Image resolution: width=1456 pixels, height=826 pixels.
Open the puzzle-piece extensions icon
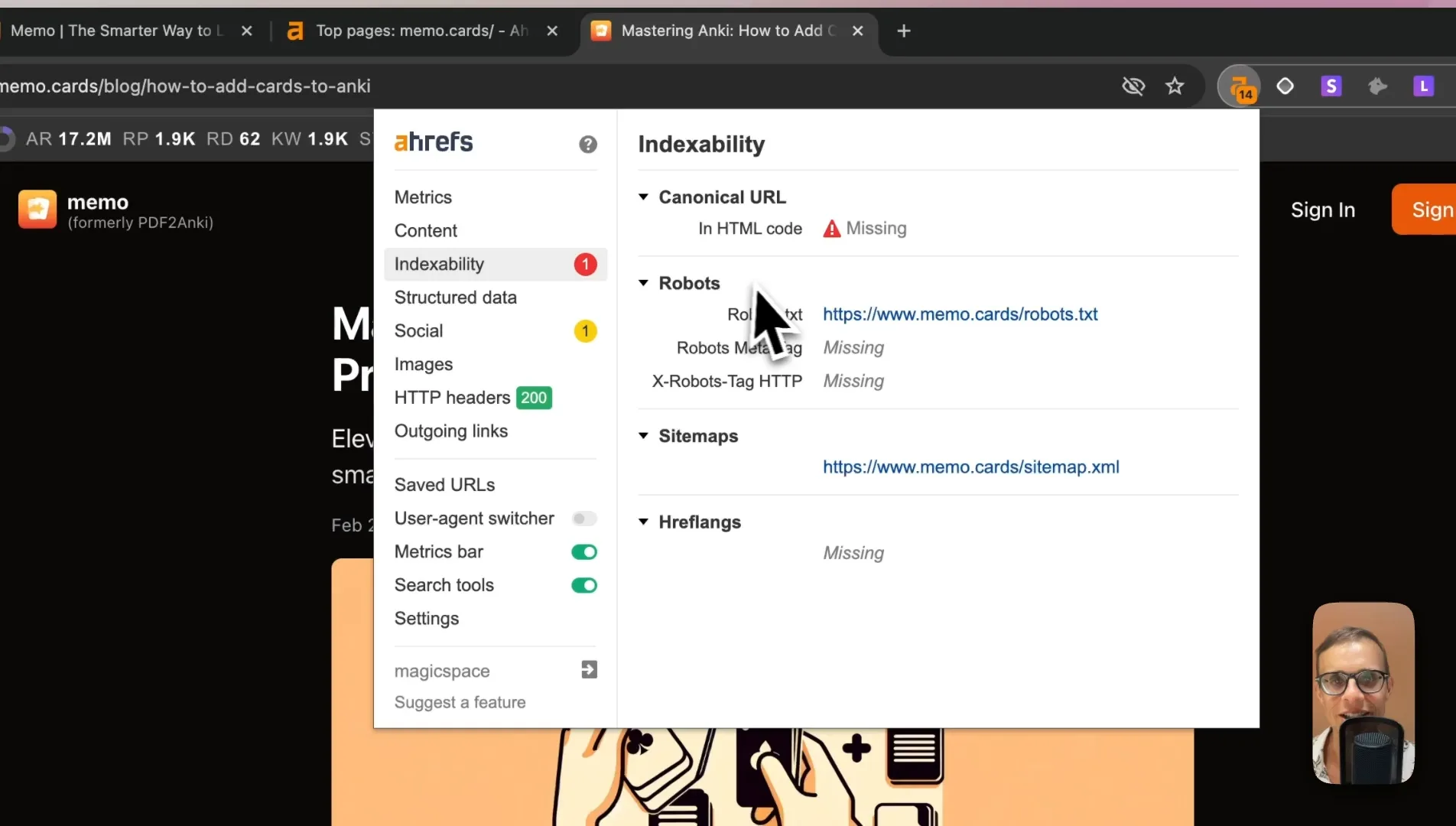click(1377, 86)
